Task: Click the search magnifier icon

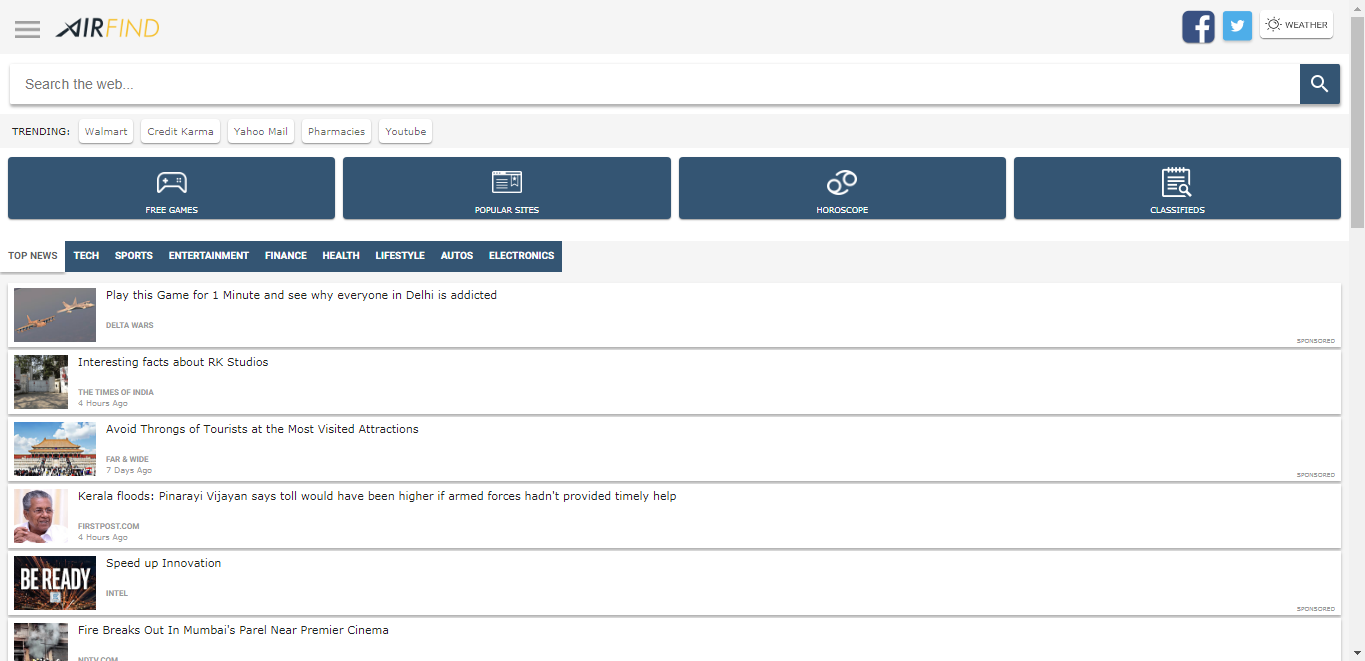Action: 1319,84
